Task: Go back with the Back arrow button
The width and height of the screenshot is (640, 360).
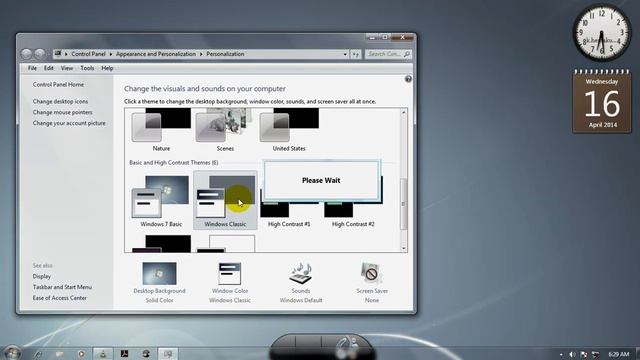Action: 26,54
